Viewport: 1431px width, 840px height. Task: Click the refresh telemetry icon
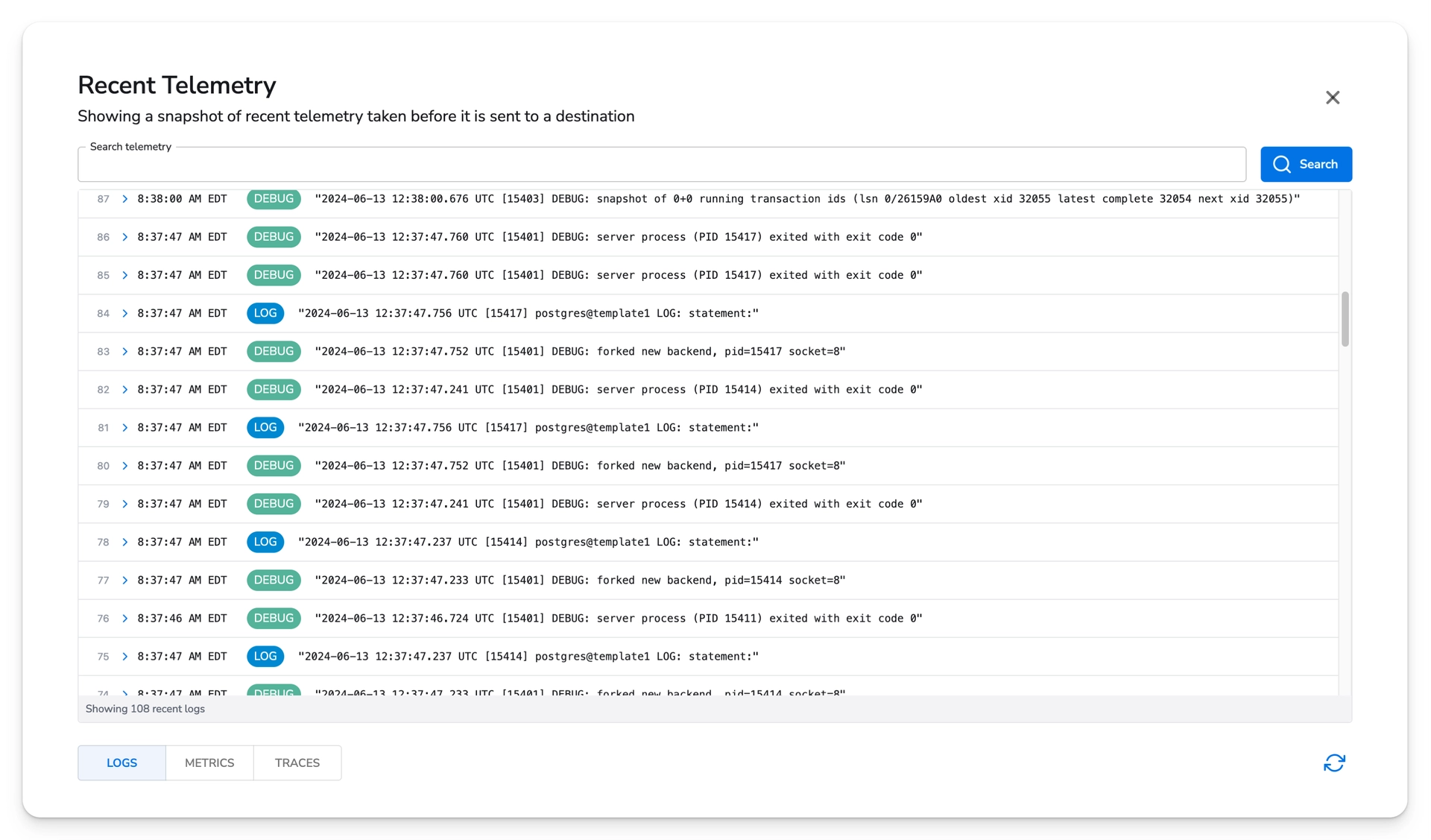tap(1334, 762)
